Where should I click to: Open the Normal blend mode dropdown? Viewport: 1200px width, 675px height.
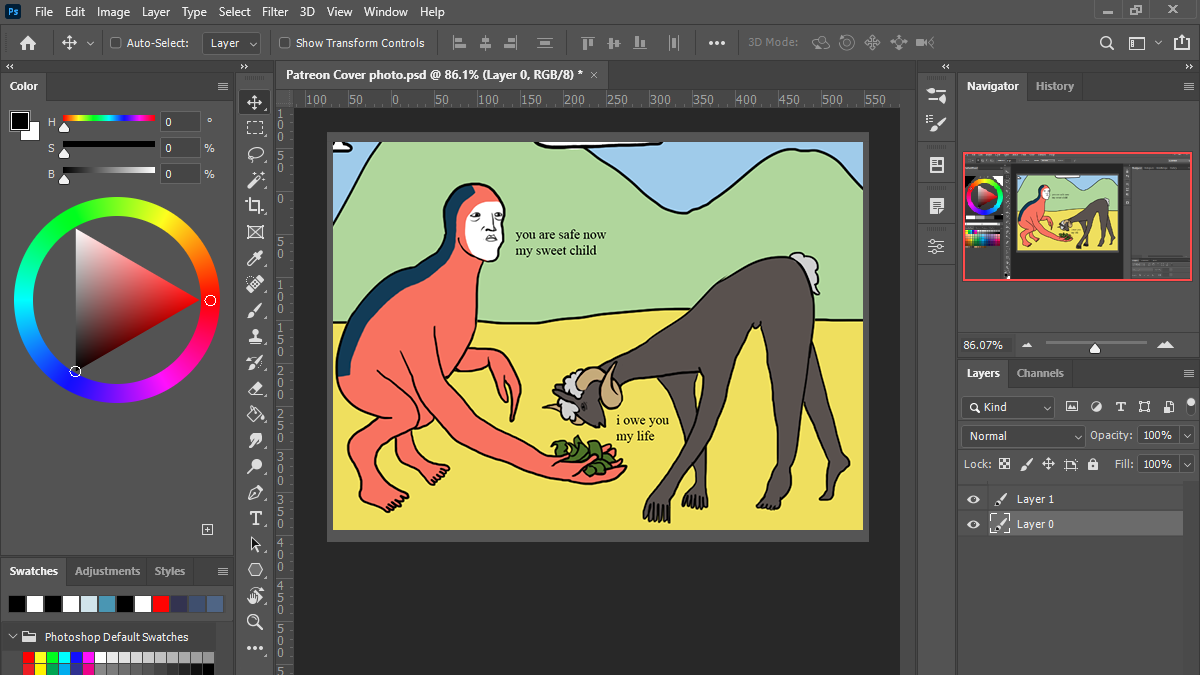(x=1023, y=436)
